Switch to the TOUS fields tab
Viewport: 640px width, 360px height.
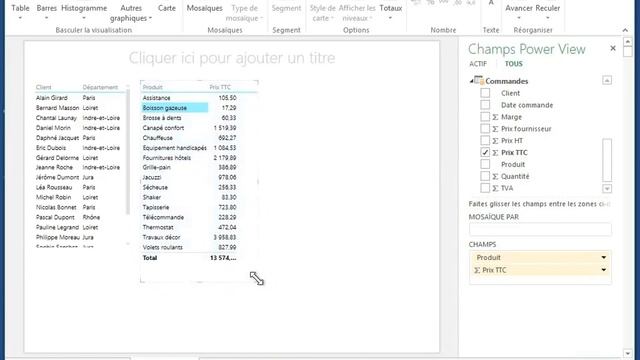[513, 64]
